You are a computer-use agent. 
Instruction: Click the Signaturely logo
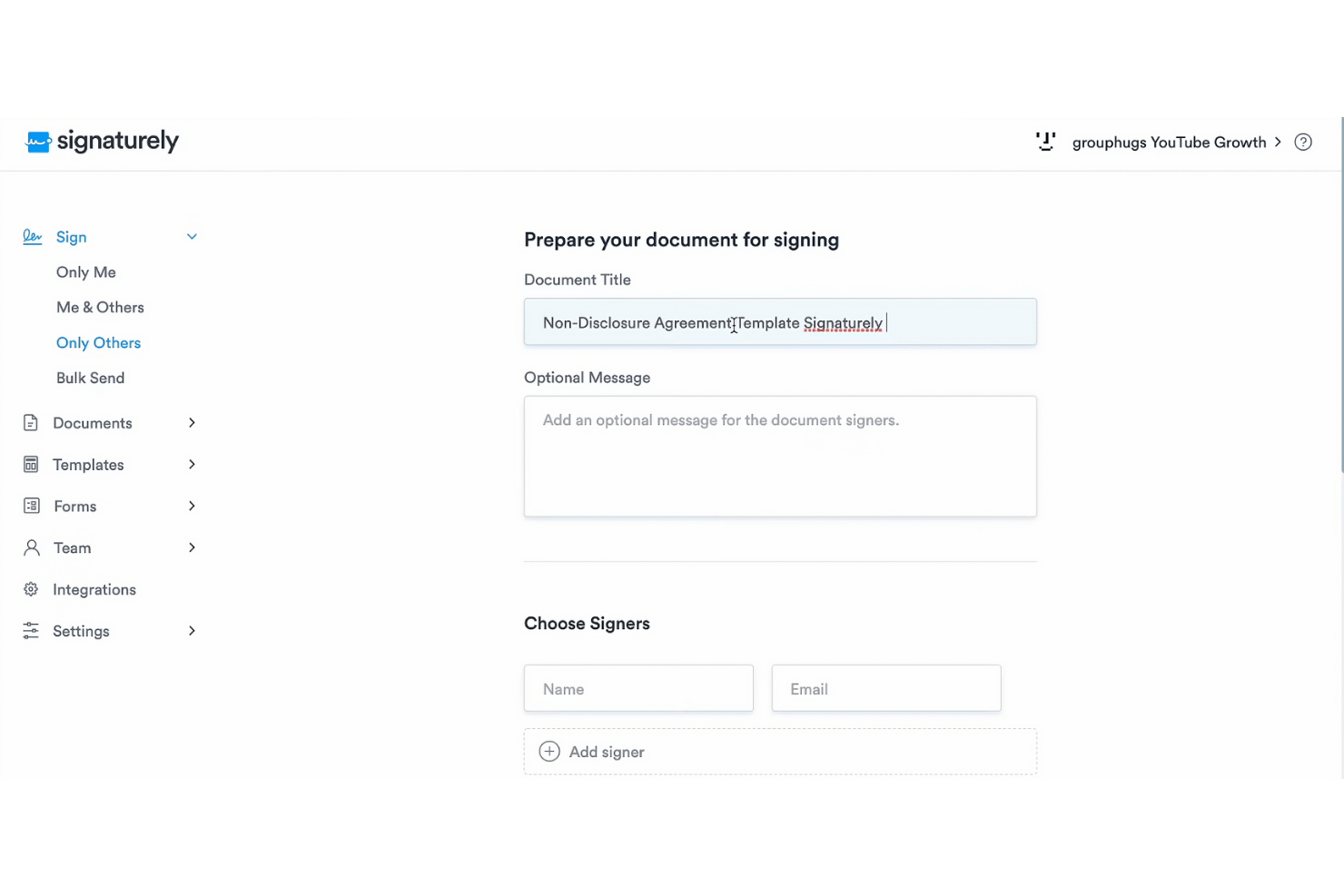pos(101,141)
